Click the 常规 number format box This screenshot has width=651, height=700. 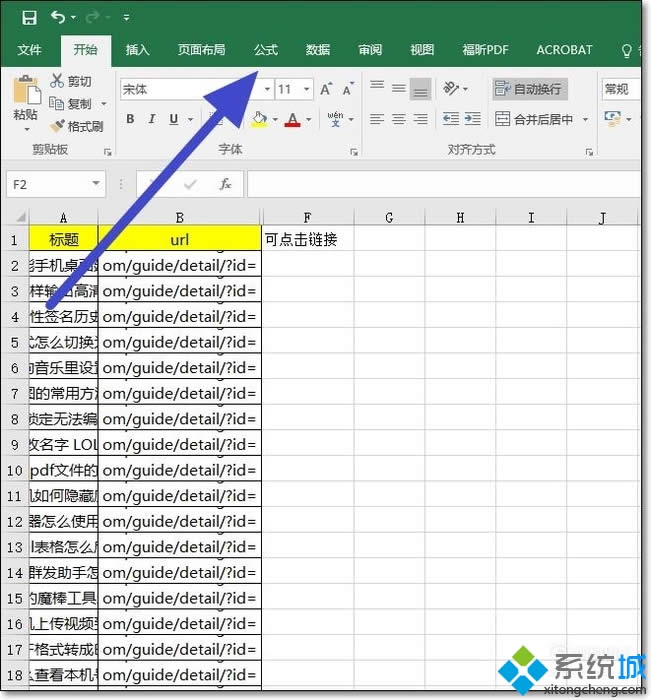click(x=621, y=89)
